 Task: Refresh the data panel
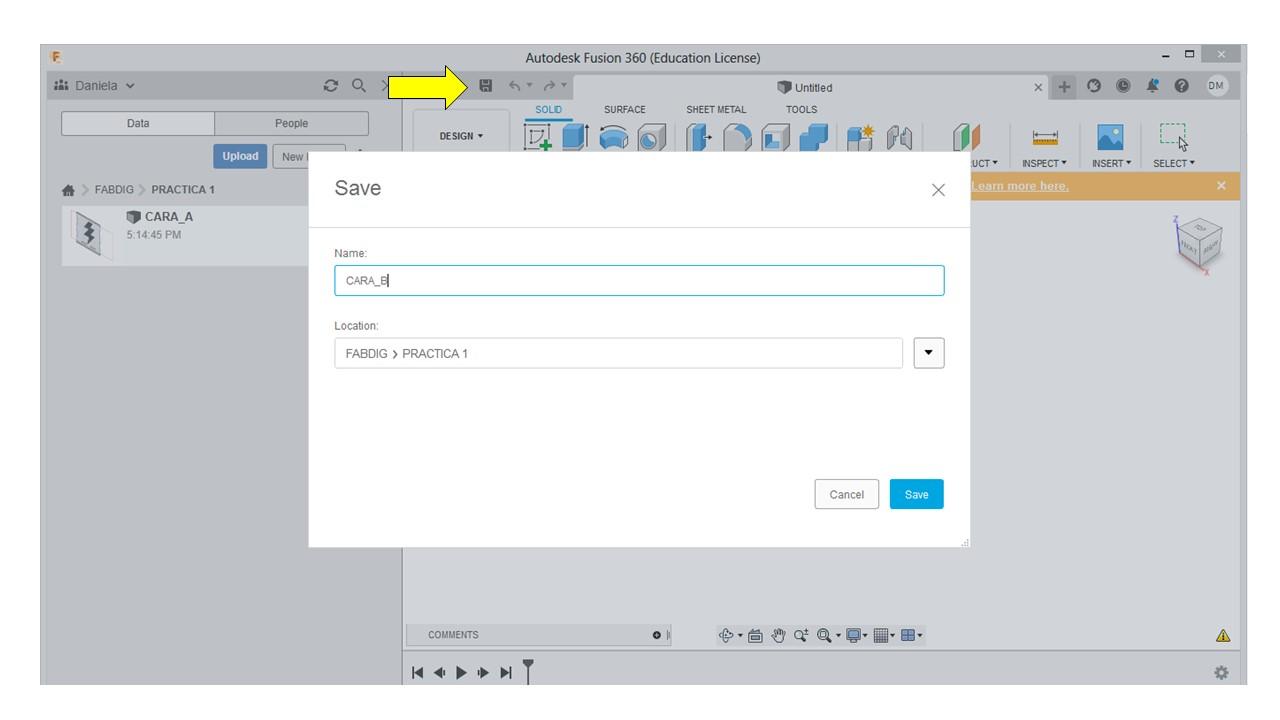pos(331,88)
